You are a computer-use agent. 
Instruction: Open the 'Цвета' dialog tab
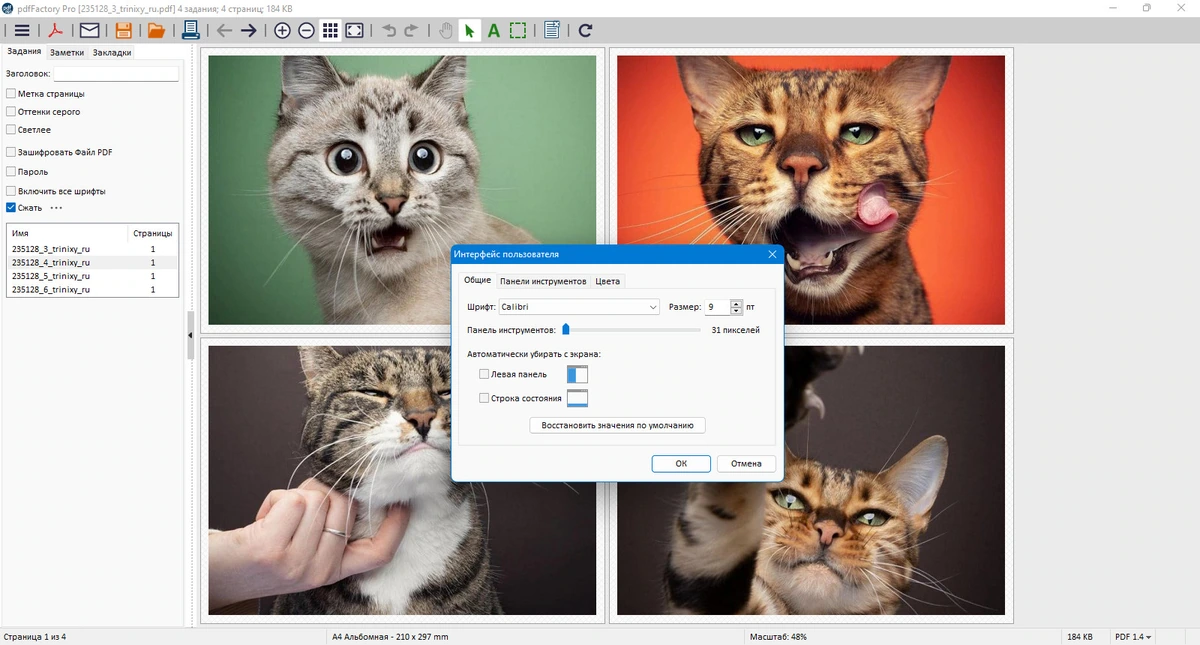pos(608,281)
